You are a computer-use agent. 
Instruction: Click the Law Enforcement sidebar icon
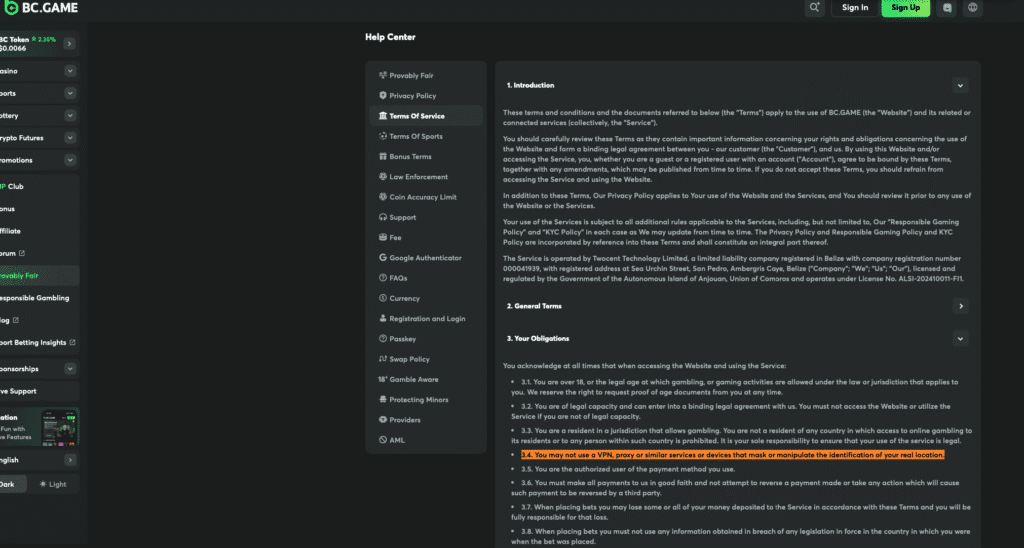coord(383,177)
